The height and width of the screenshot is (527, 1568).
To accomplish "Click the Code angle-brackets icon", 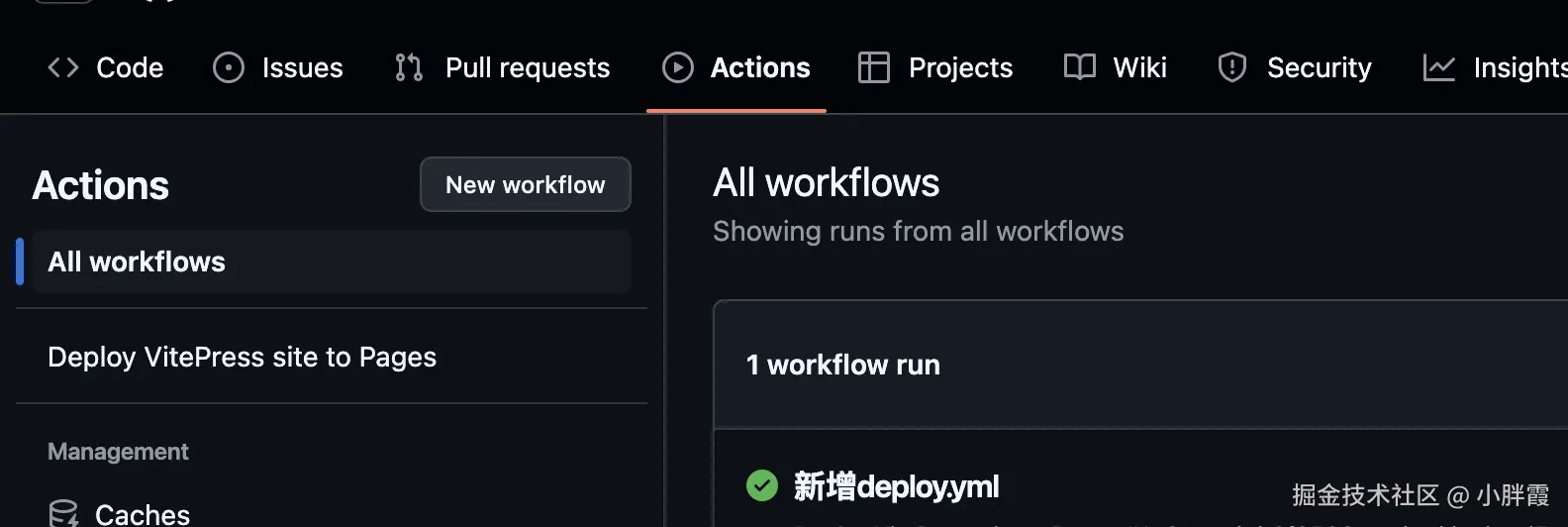I will (x=63, y=67).
